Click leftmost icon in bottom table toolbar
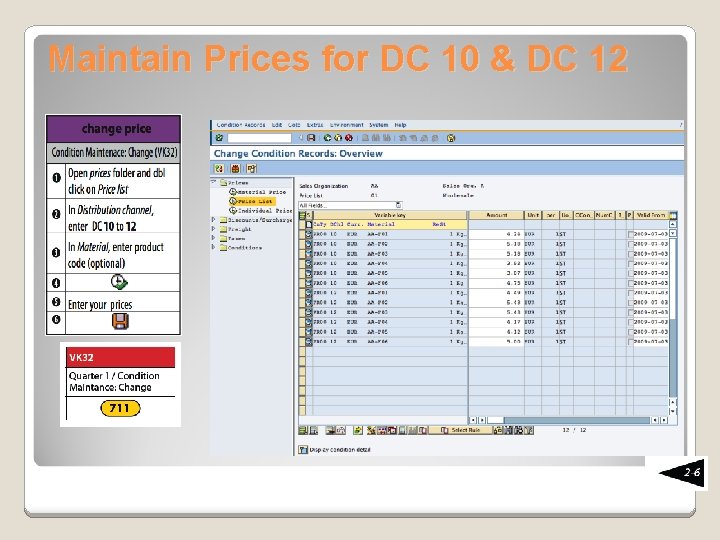720x540 pixels. tap(303, 430)
